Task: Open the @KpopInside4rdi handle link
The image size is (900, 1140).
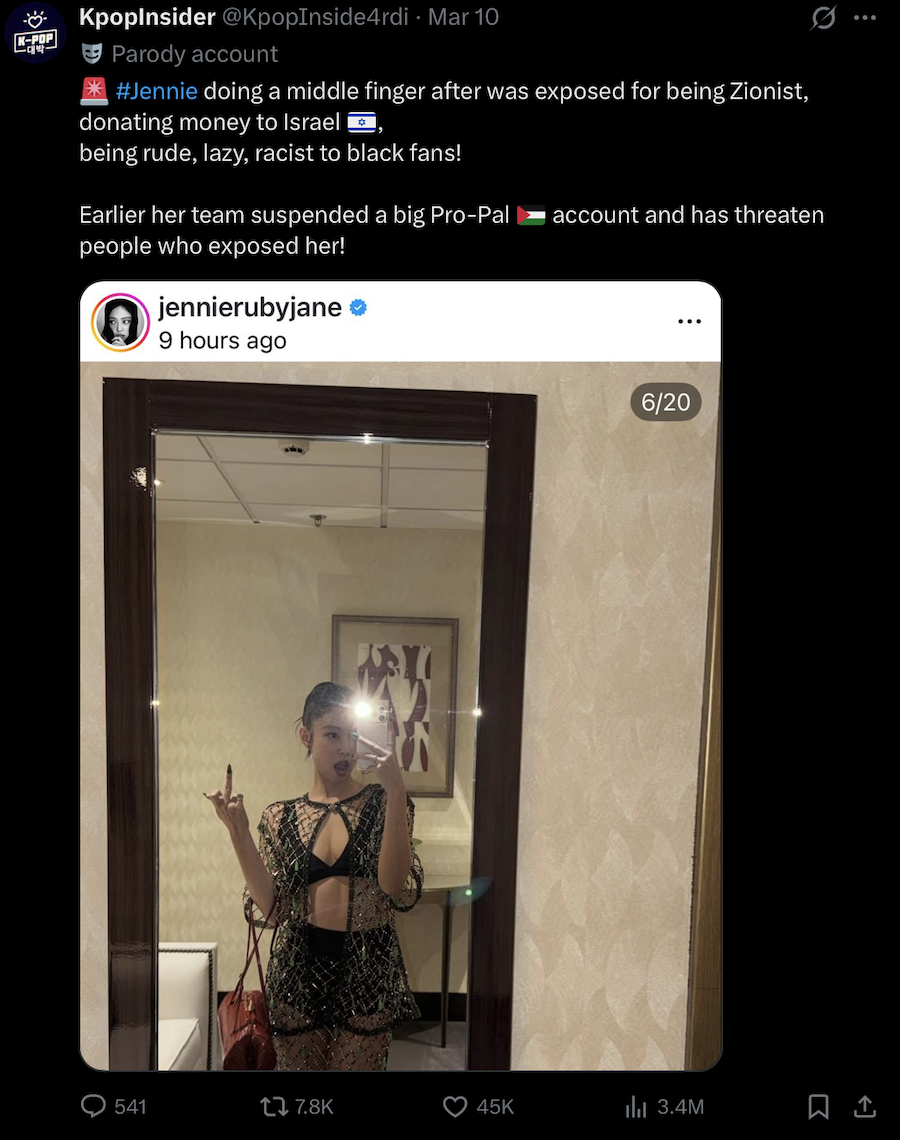Action: (315, 17)
